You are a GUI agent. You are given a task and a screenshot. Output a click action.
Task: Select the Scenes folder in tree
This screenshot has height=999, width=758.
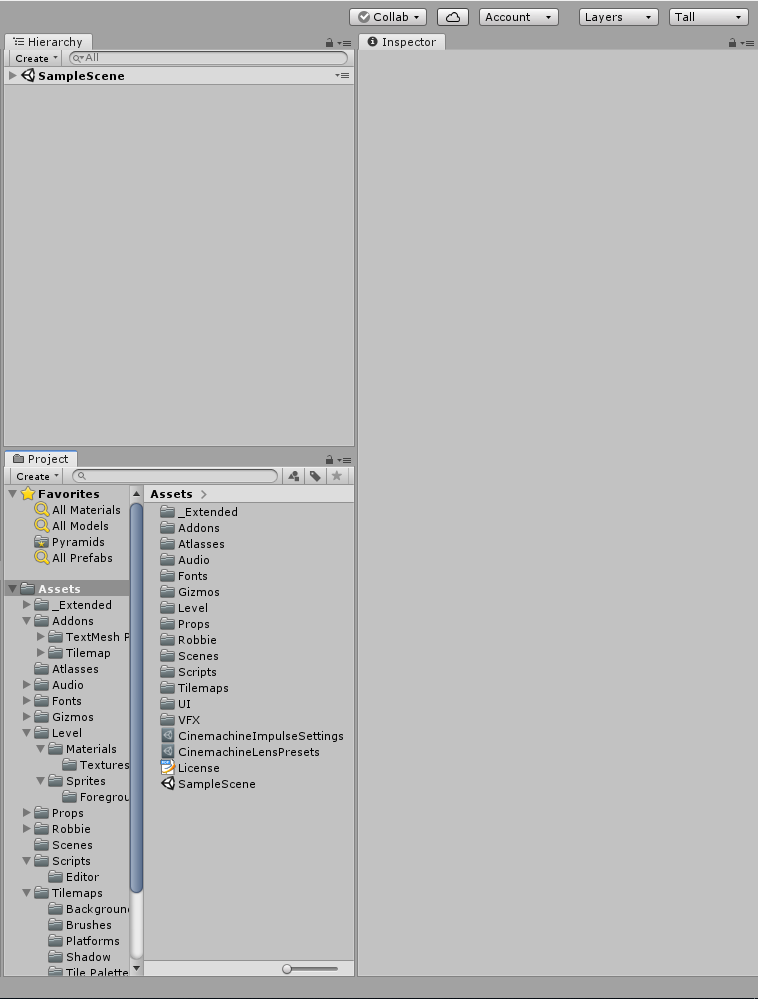click(x=64, y=845)
